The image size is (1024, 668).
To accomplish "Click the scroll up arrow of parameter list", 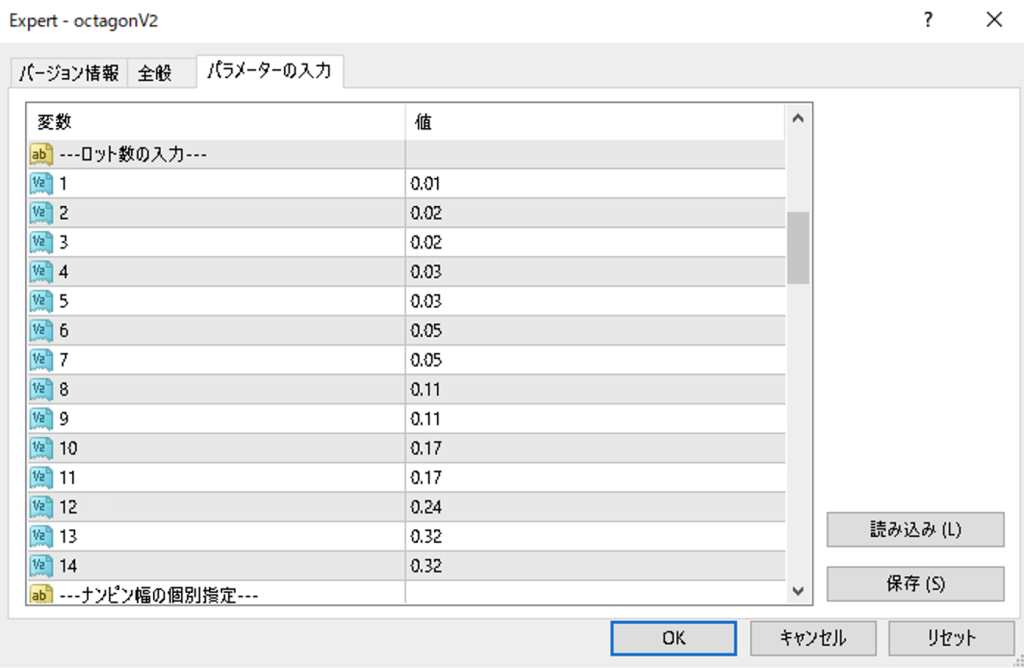I will [x=798, y=120].
